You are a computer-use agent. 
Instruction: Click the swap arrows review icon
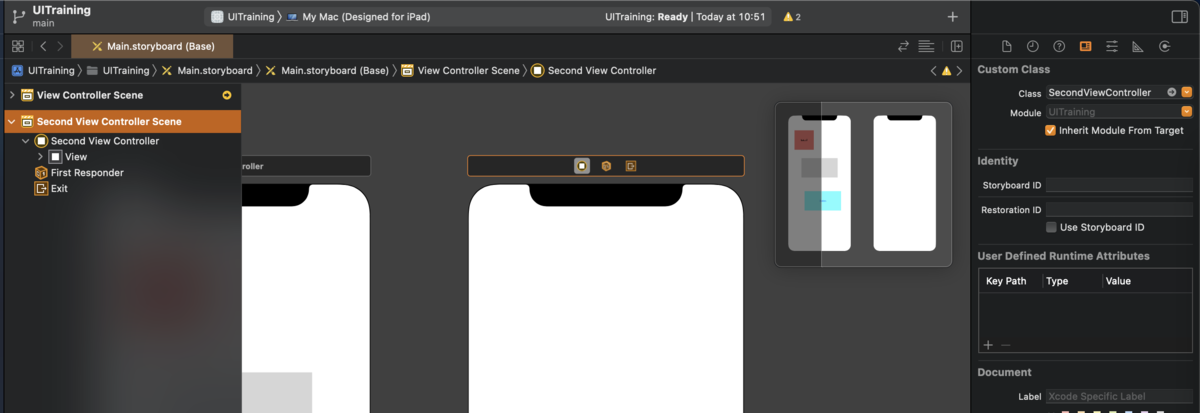click(904, 46)
